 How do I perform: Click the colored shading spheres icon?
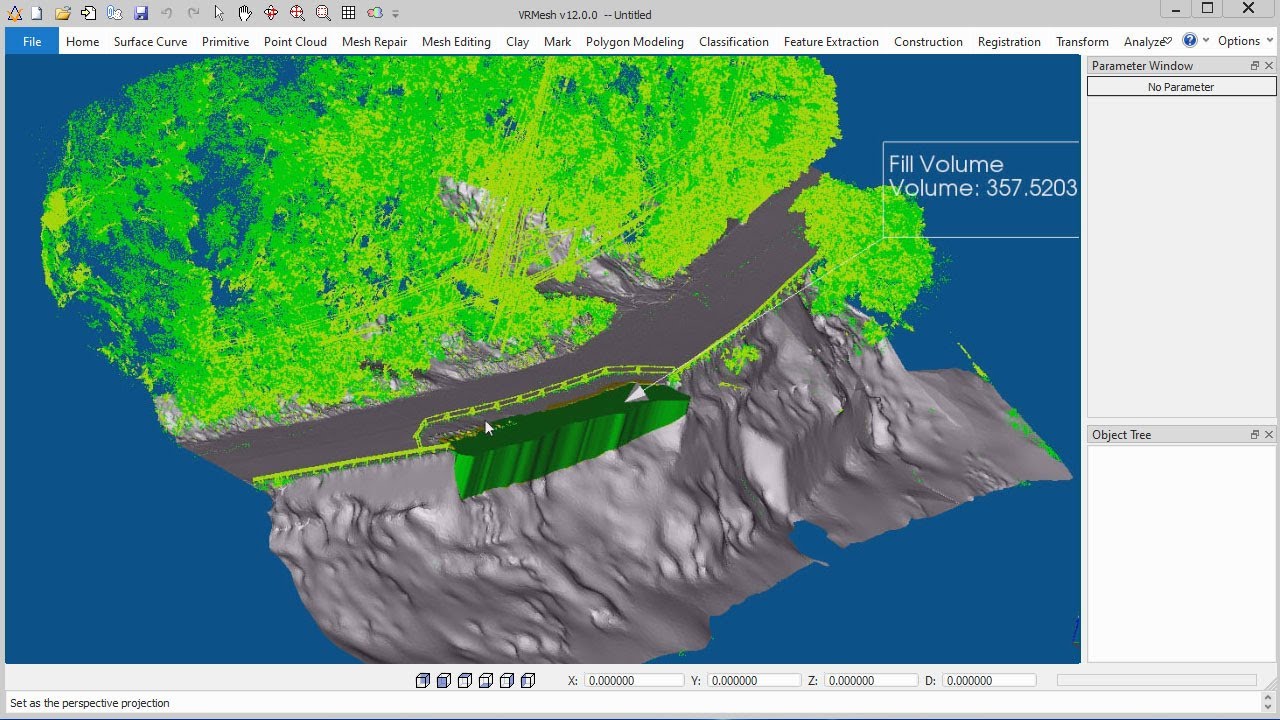374,13
